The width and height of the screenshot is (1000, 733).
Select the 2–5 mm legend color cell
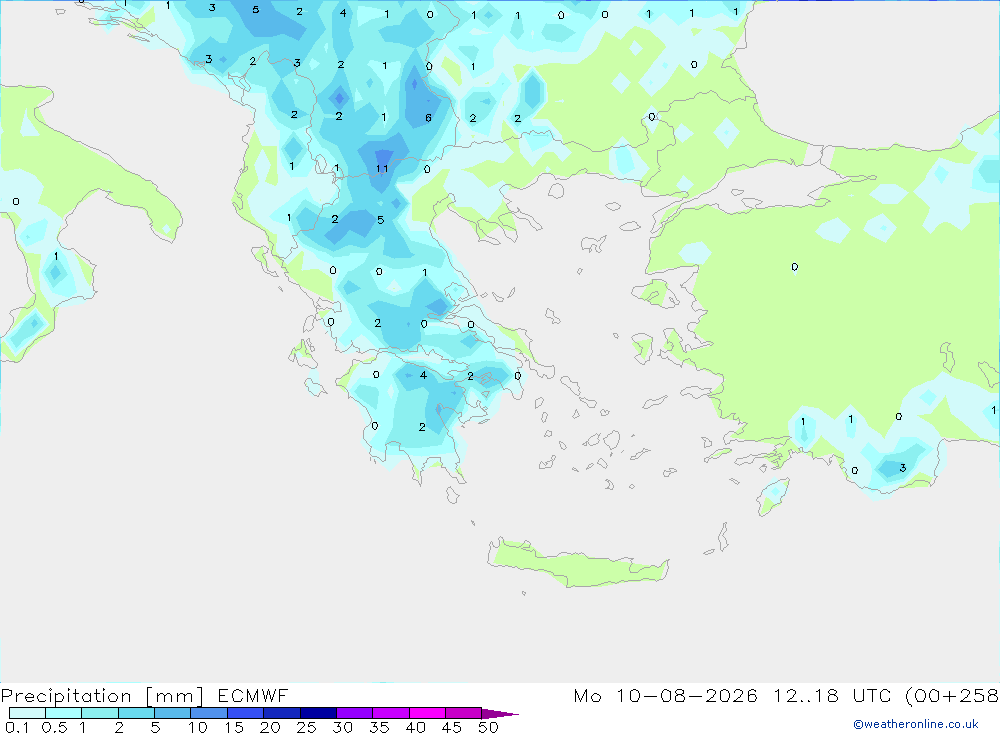136,713
